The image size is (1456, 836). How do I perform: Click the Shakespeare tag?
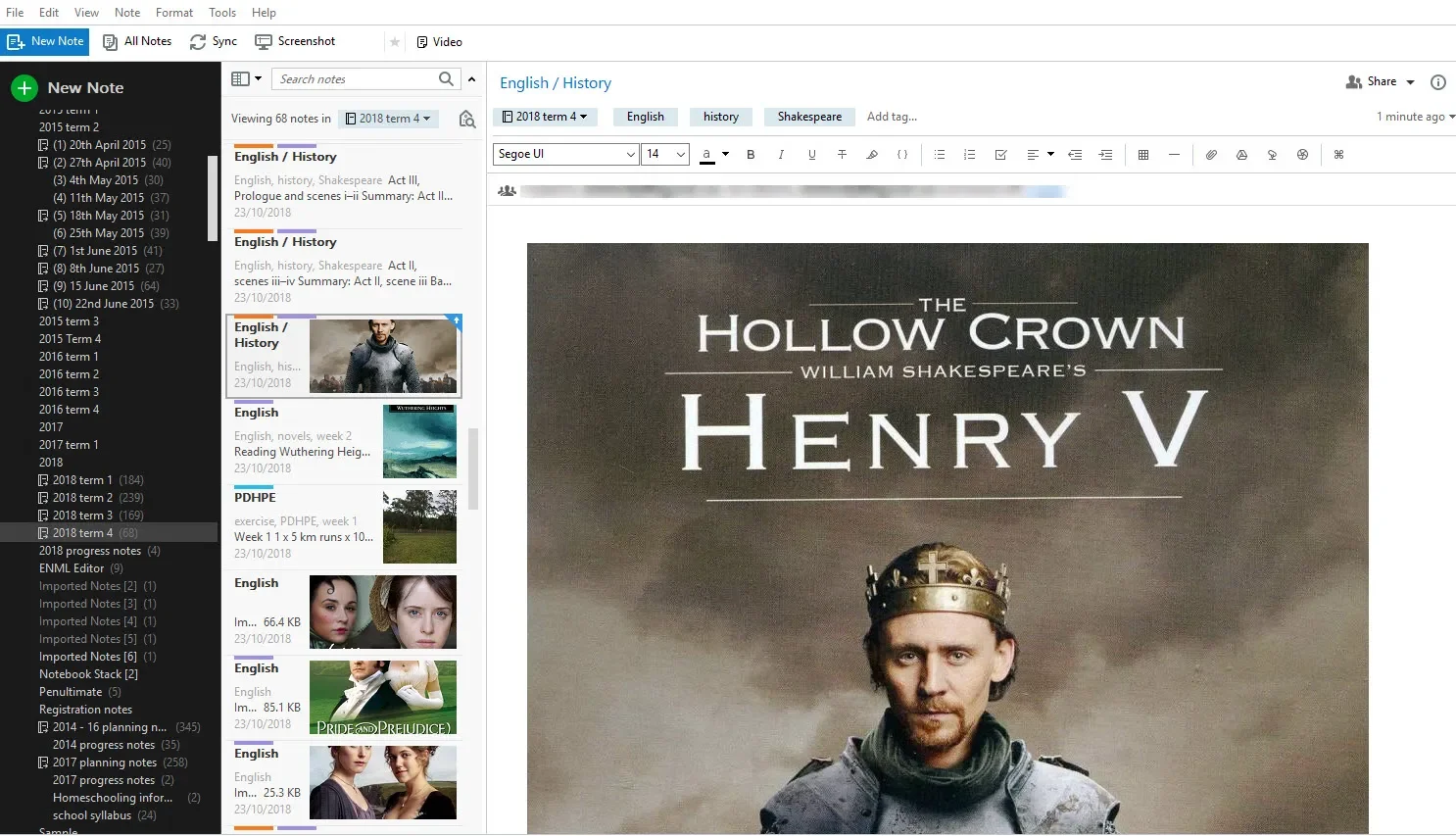(809, 117)
